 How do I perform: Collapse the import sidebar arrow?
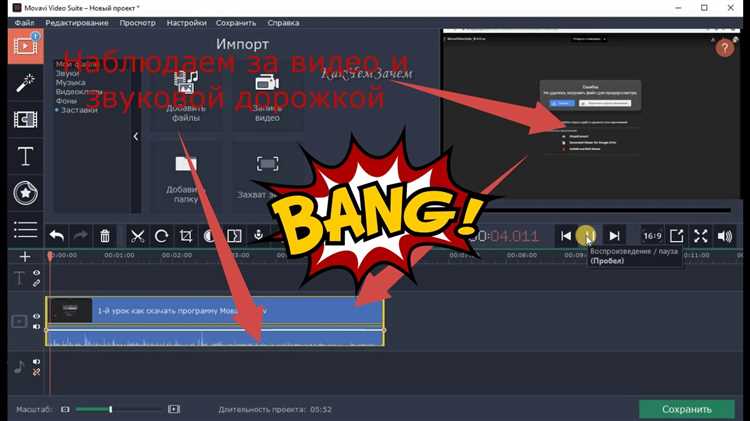tap(136, 137)
